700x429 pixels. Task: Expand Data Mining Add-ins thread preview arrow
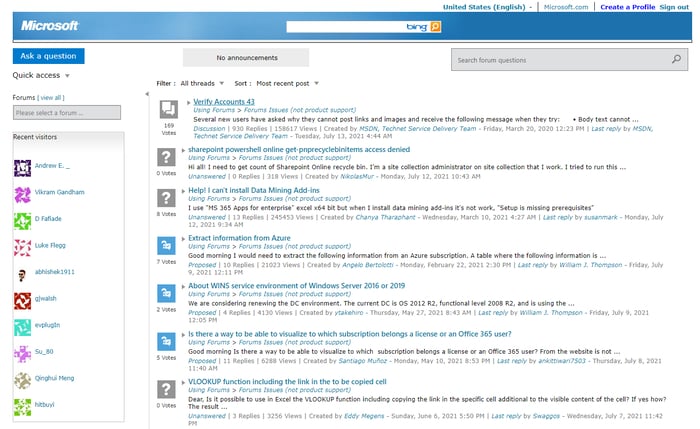183,191
